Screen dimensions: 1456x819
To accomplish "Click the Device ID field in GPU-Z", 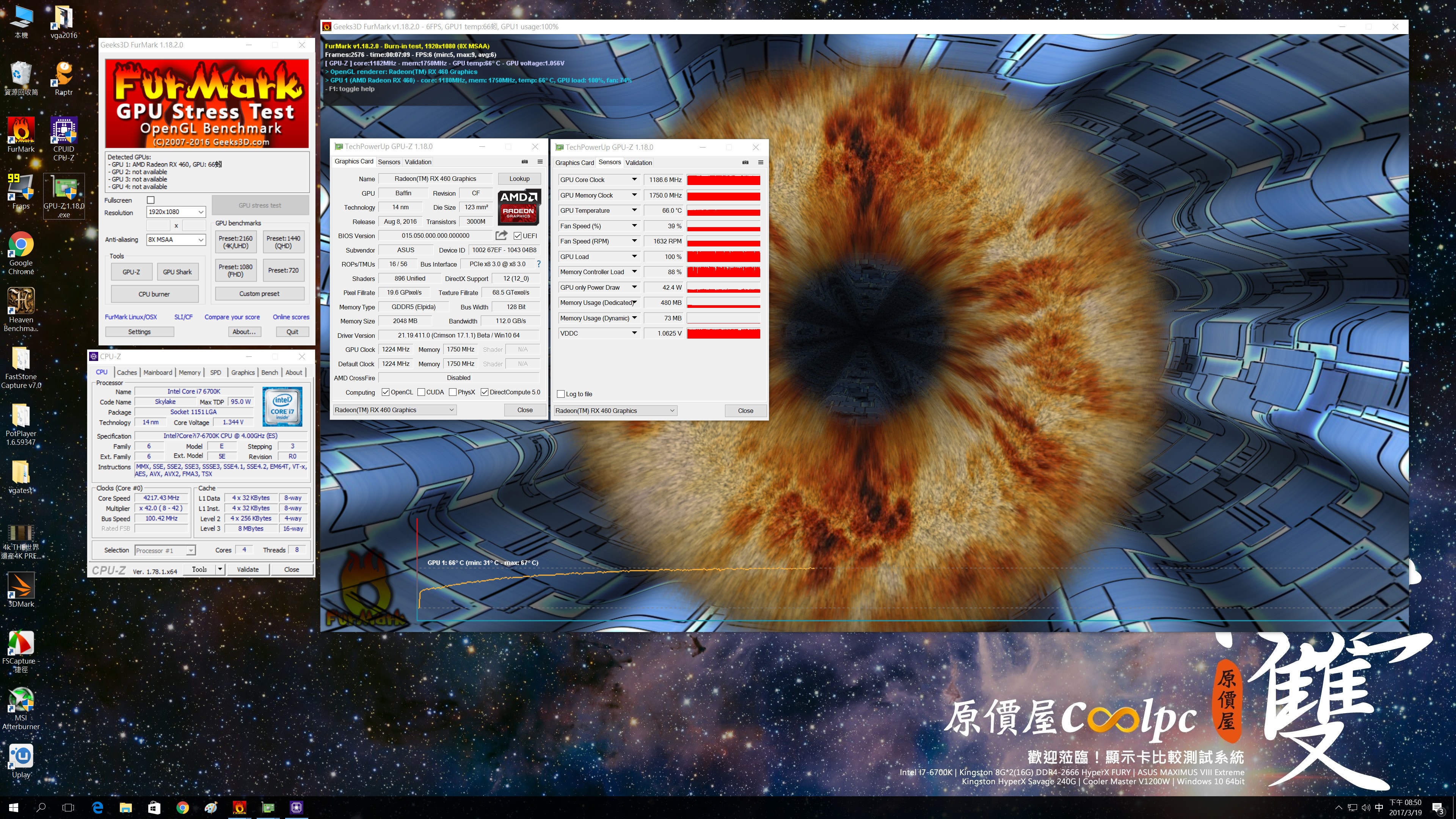I will pyautogui.click(x=504, y=250).
